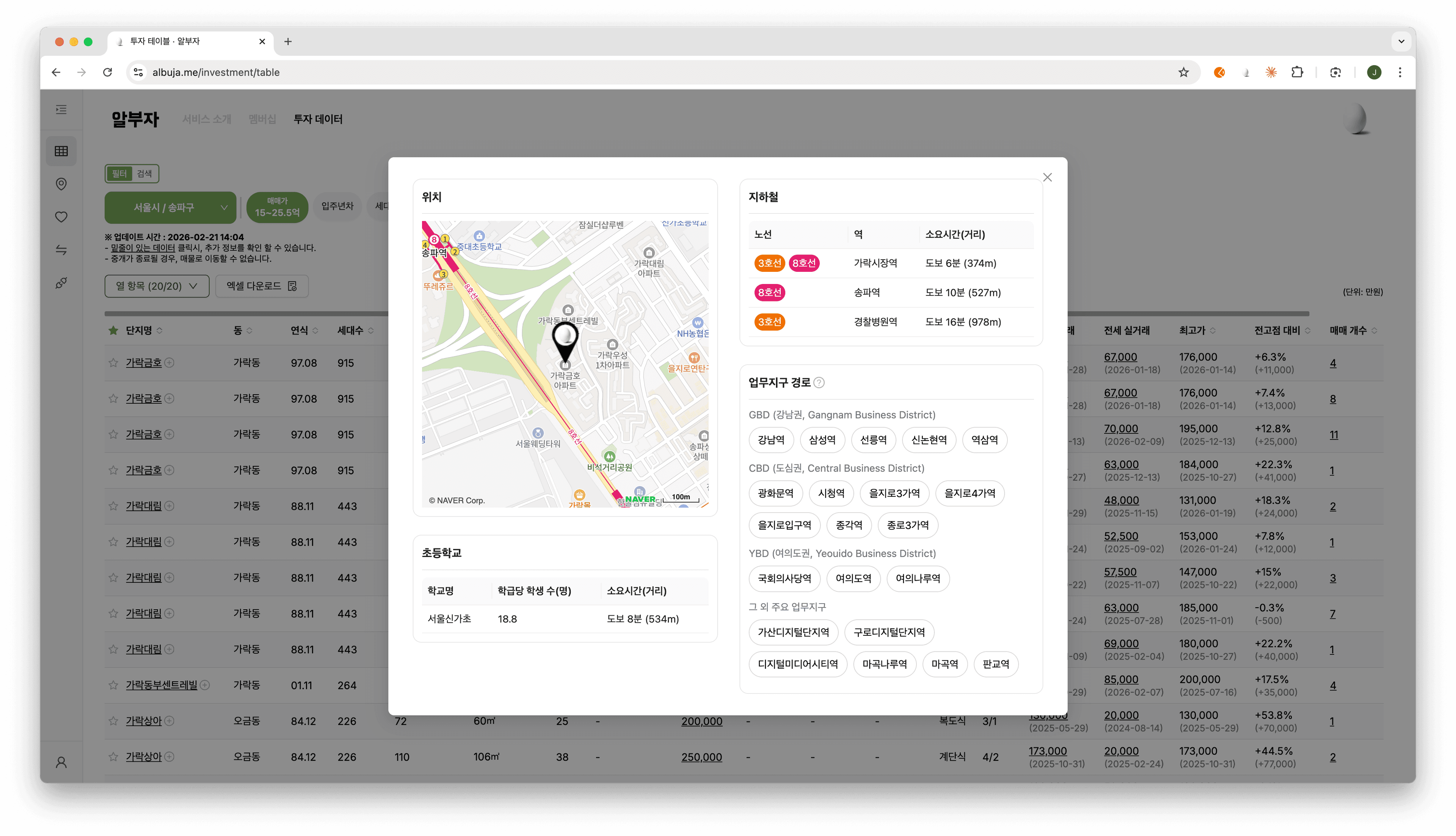The height and width of the screenshot is (836, 1456).
Task: Open Chrome three-dot menu
Action: (x=1400, y=72)
